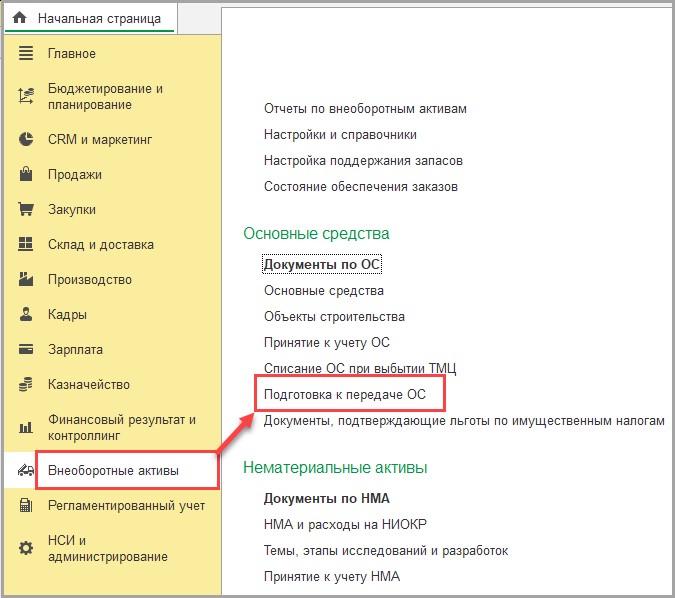Open НМА и расходы на НИОКР
The image size is (675, 598).
[x=345, y=524]
